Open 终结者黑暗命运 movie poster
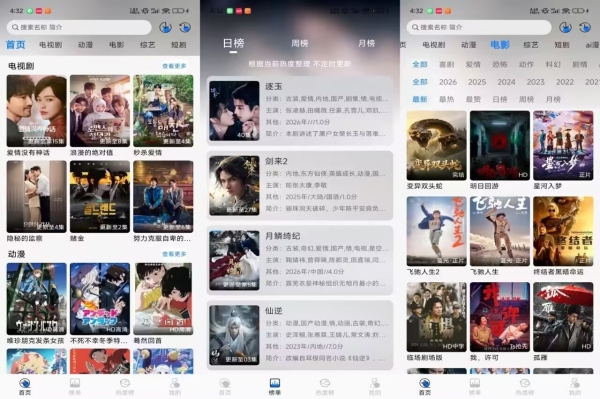 563,231
